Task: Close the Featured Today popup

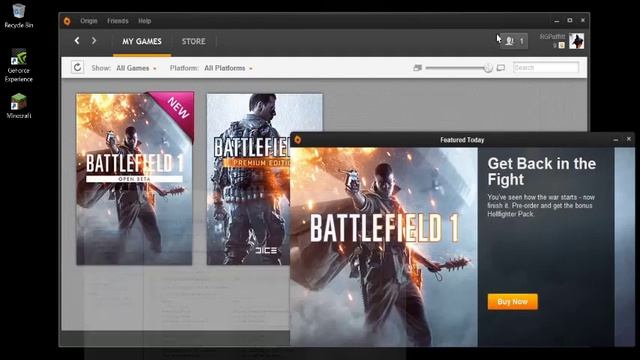Action: 629,139
